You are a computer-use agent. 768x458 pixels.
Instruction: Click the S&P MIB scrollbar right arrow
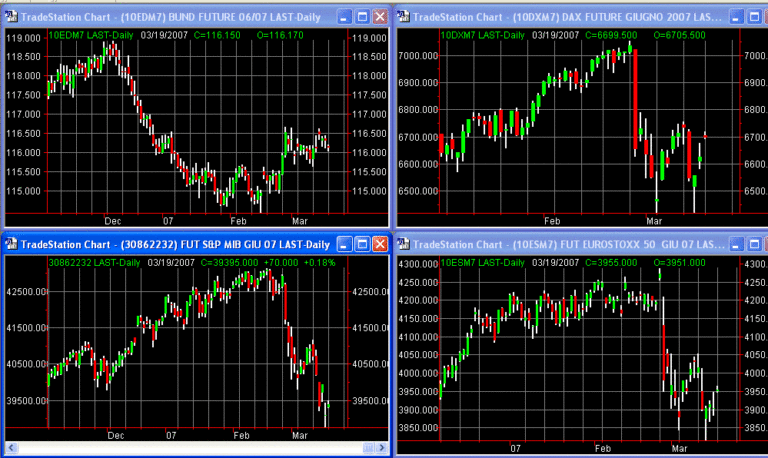click(x=381, y=447)
